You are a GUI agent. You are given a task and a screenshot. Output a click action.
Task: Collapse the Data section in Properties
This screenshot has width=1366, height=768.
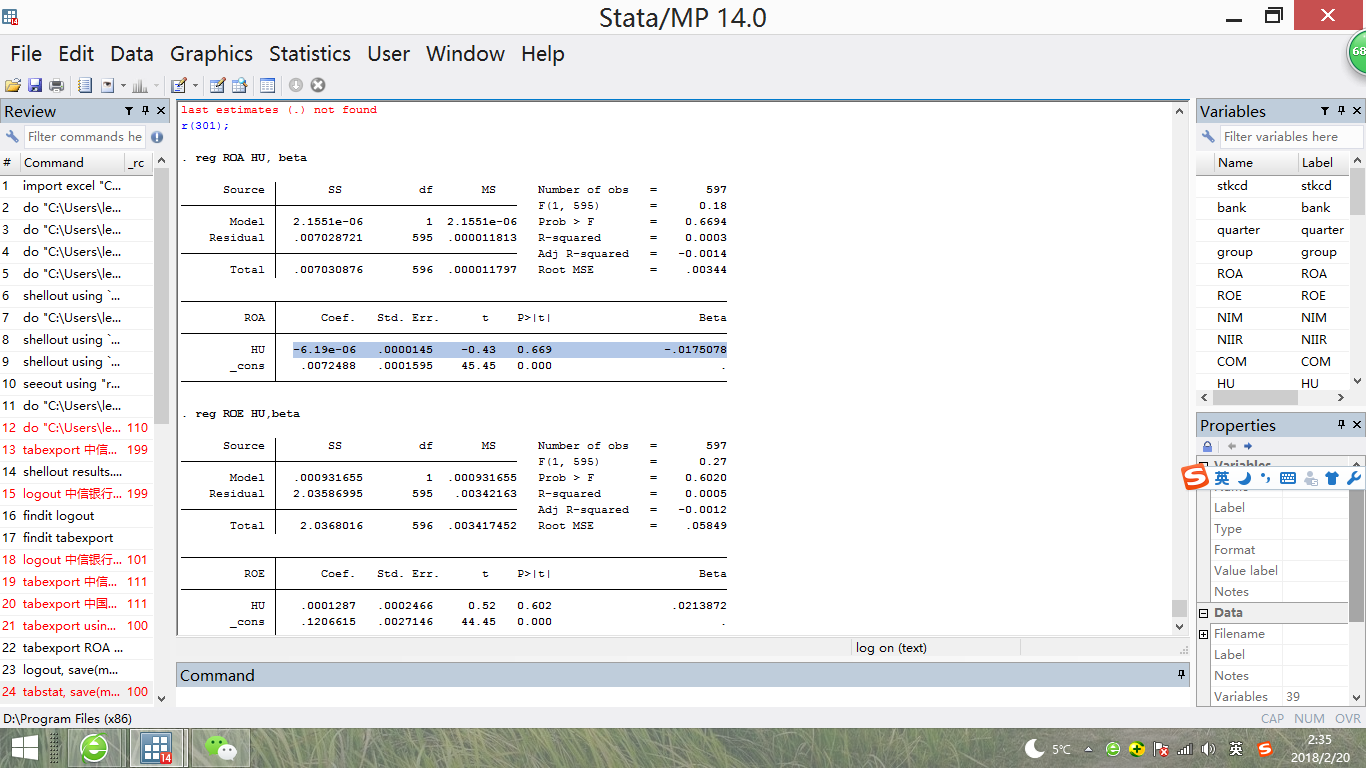tap(1204, 613)
